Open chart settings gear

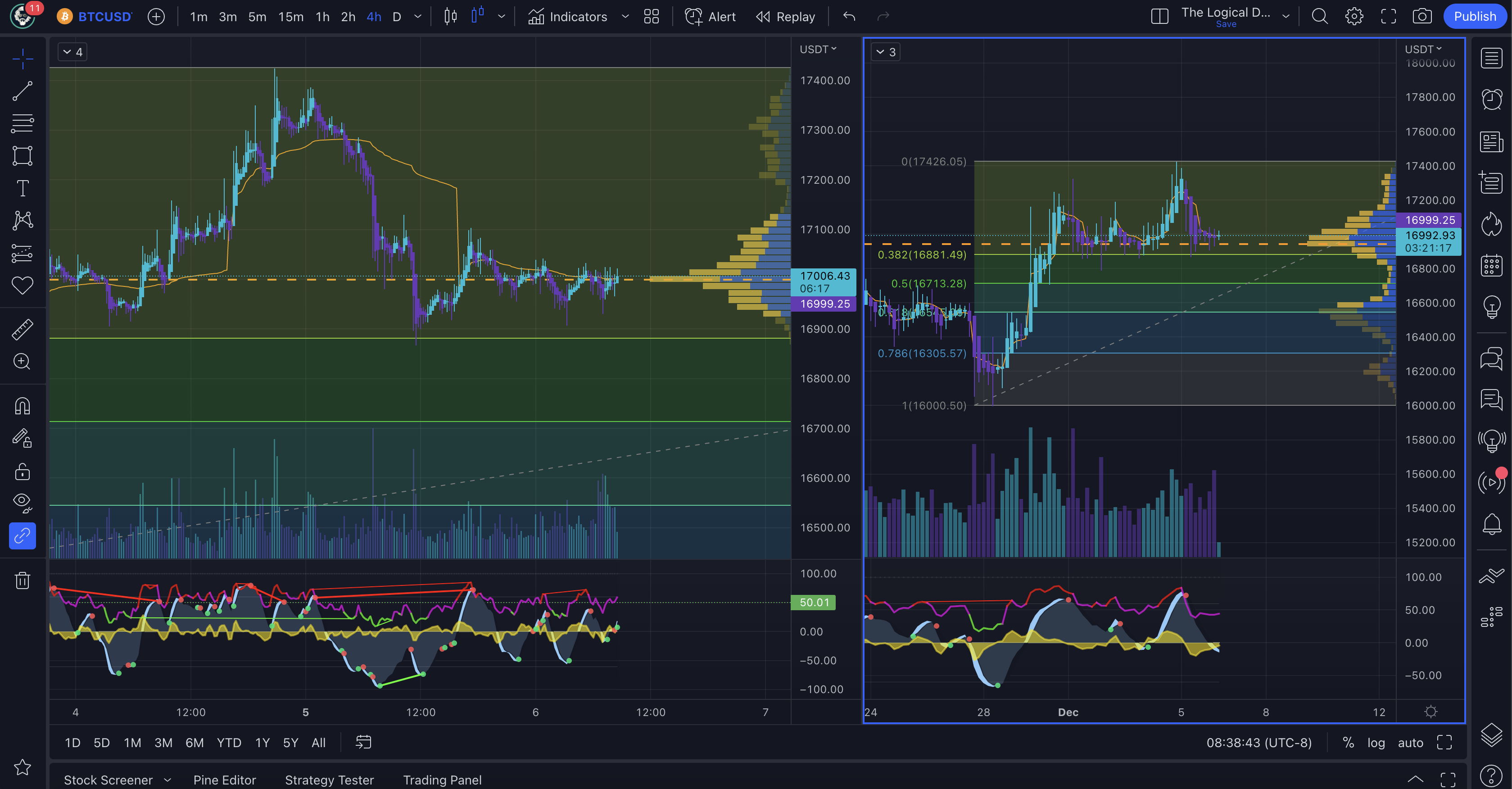pyautogui.click(x=1354, y=16)
